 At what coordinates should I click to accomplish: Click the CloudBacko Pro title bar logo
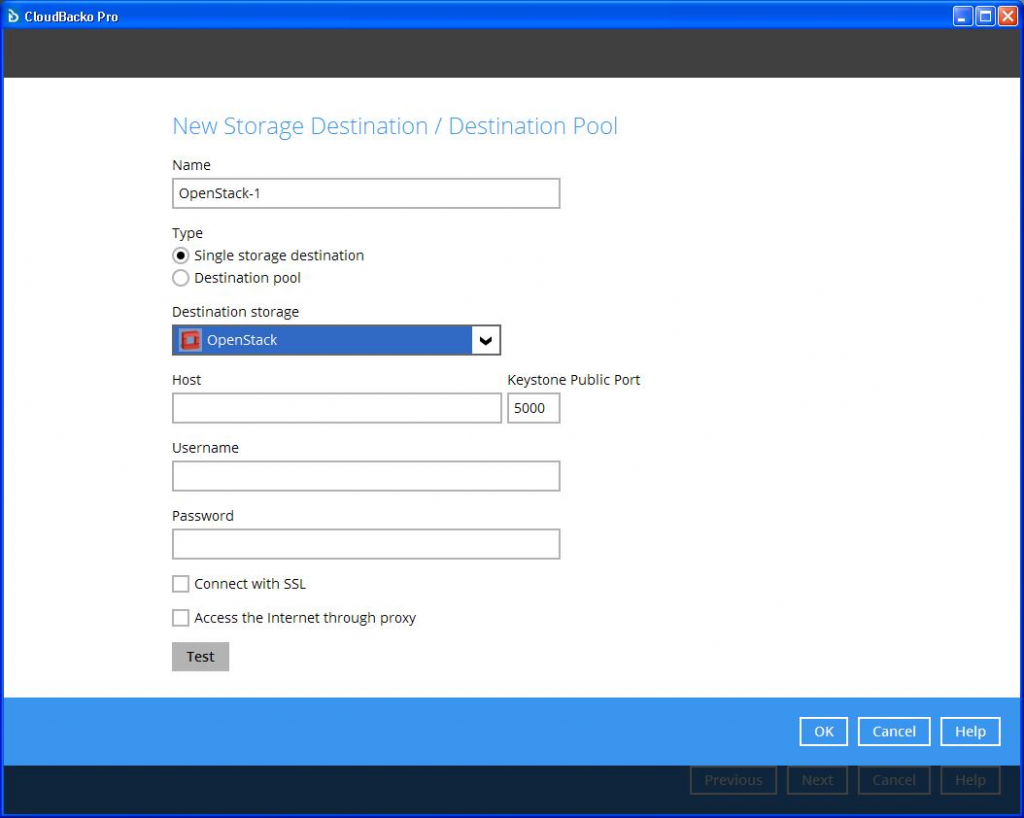(x=13, y=16)
